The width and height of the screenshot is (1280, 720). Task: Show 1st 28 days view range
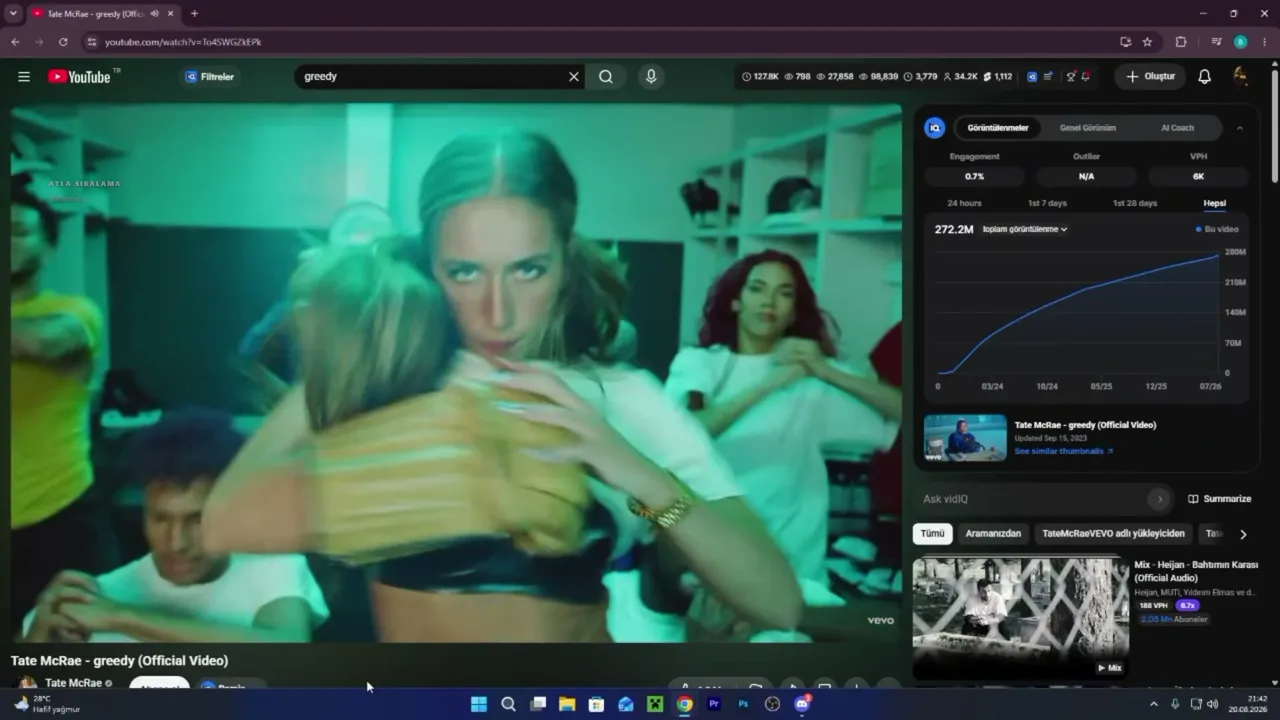pos(1135,203)
